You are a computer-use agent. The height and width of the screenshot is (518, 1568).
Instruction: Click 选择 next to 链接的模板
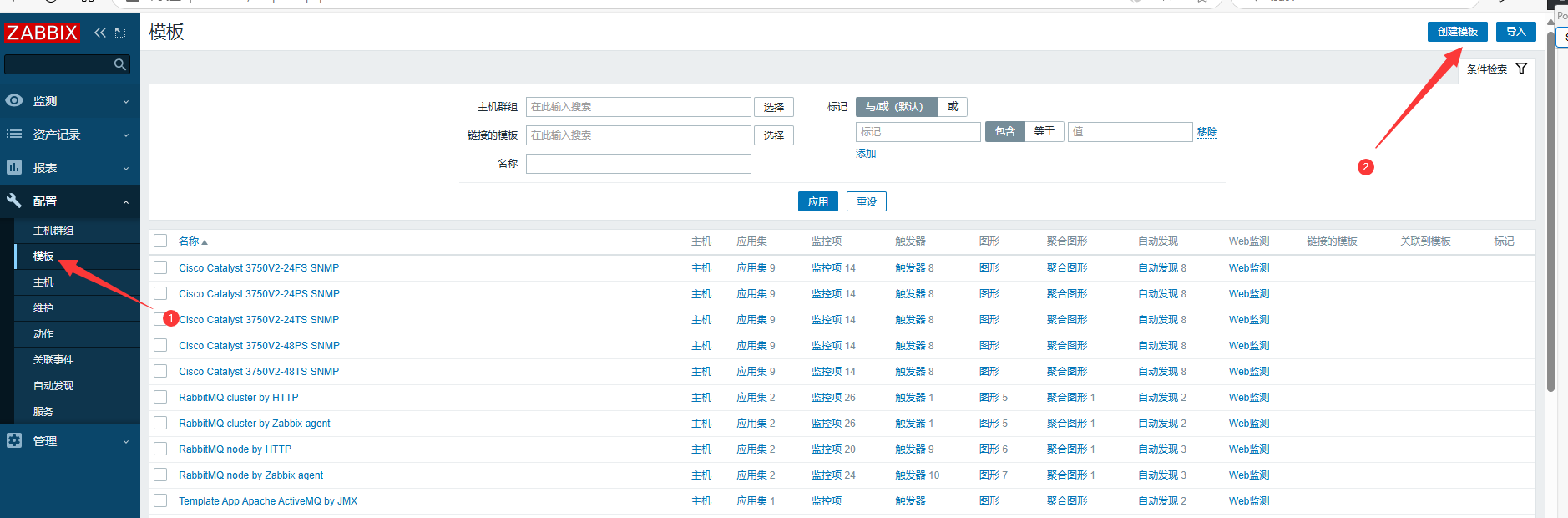(x=774, y=135)
